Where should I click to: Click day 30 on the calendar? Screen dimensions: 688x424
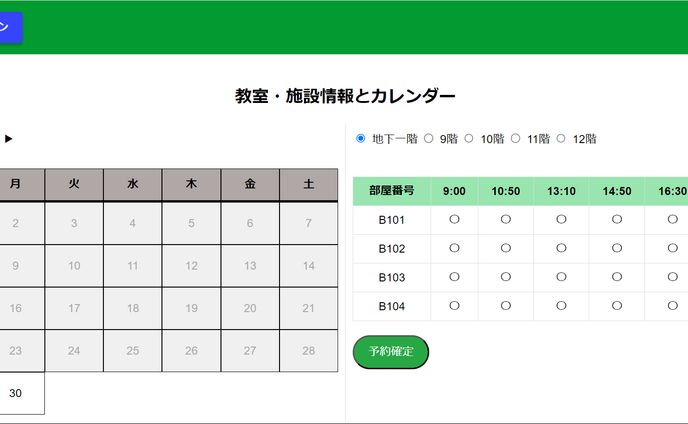15,393
